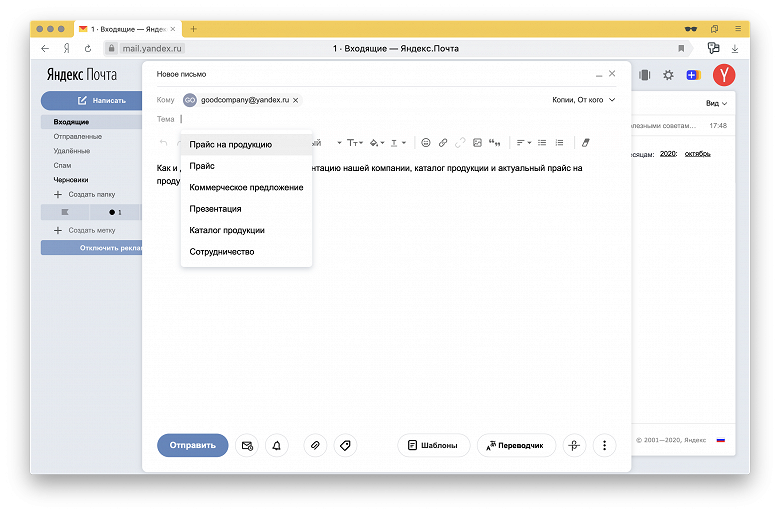Remove recipient goodcompany@yandex.ru
Screen dimensions: 780x514
[x=295, y=100]
